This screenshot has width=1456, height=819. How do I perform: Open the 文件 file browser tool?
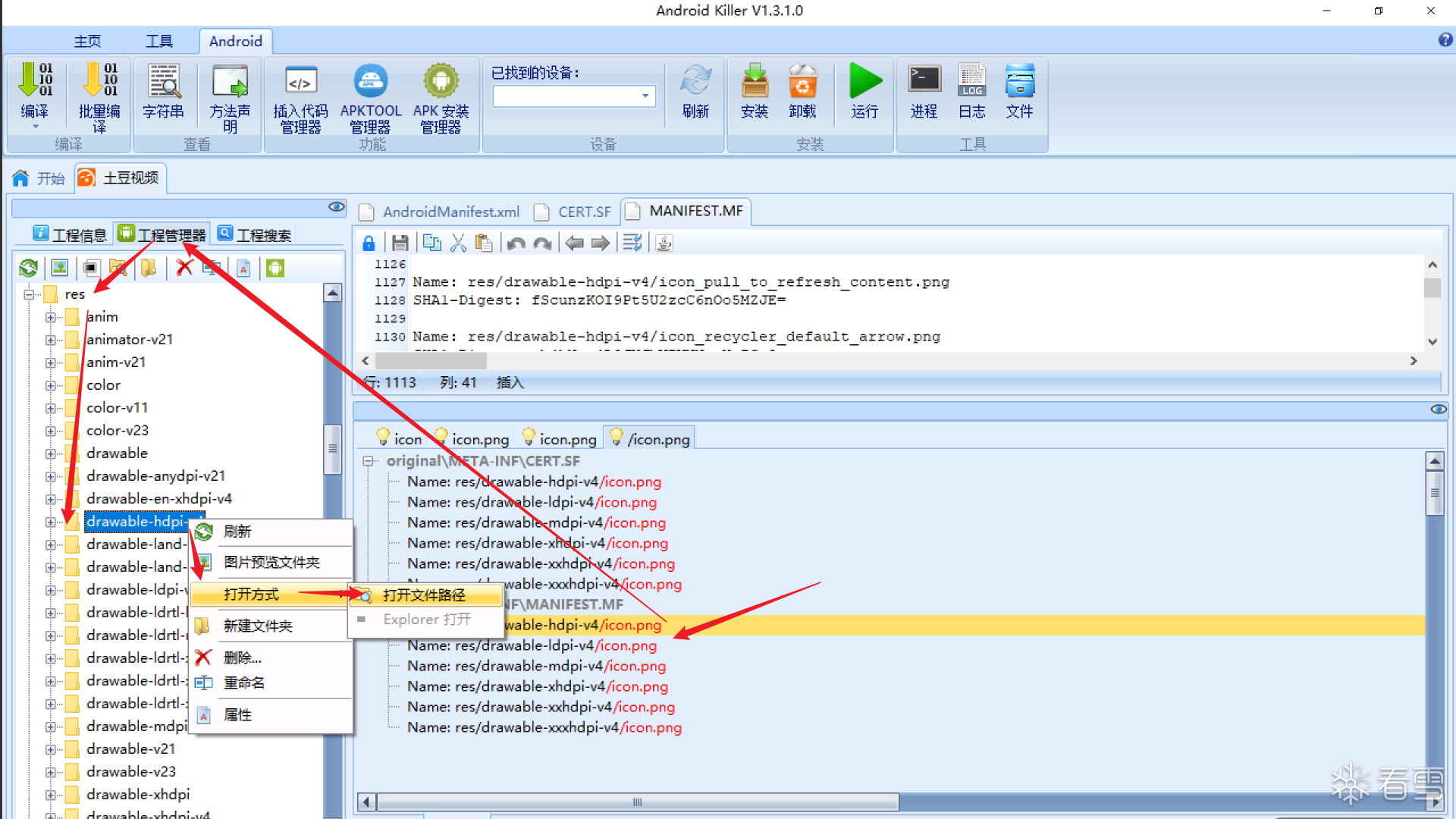click(x=1020, y=91)
